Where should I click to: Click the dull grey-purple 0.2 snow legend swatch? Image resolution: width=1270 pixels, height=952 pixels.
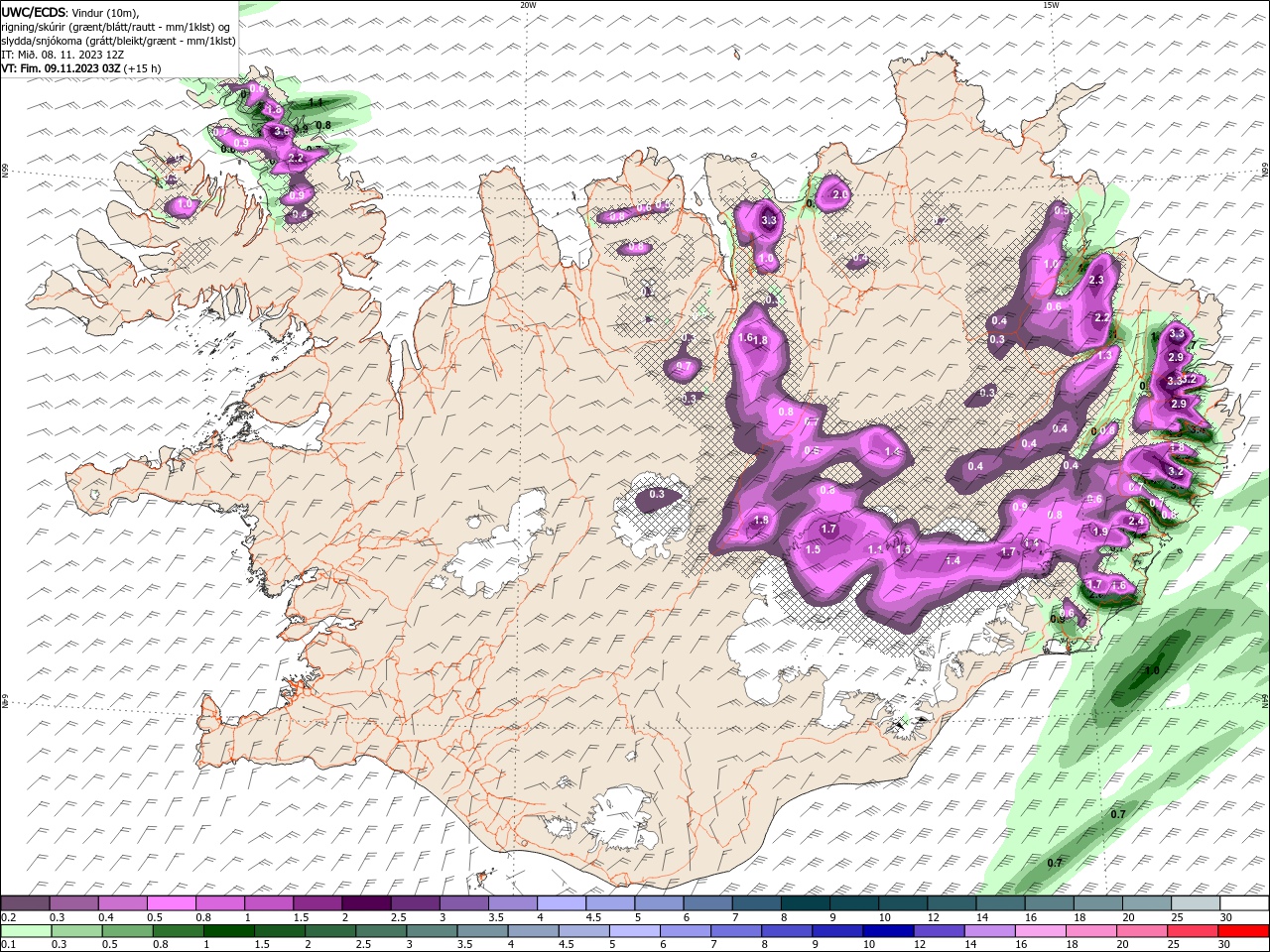[x=25, y=903]
